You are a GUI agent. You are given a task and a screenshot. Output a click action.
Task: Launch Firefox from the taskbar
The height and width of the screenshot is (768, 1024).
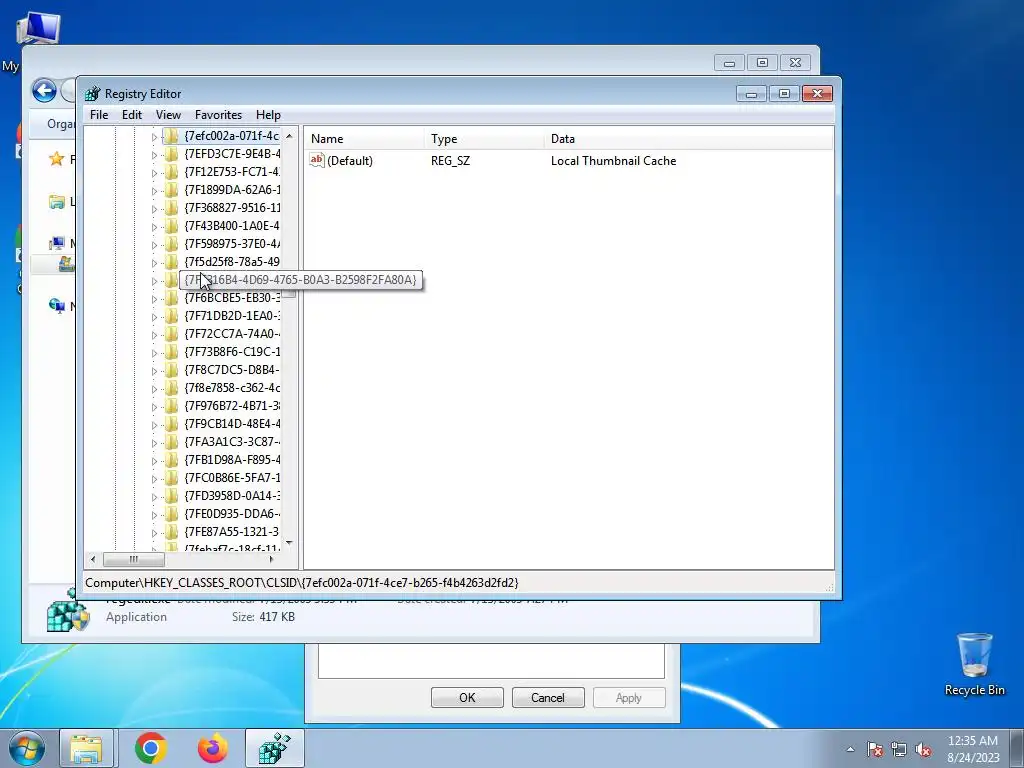(x=213, y=748)
